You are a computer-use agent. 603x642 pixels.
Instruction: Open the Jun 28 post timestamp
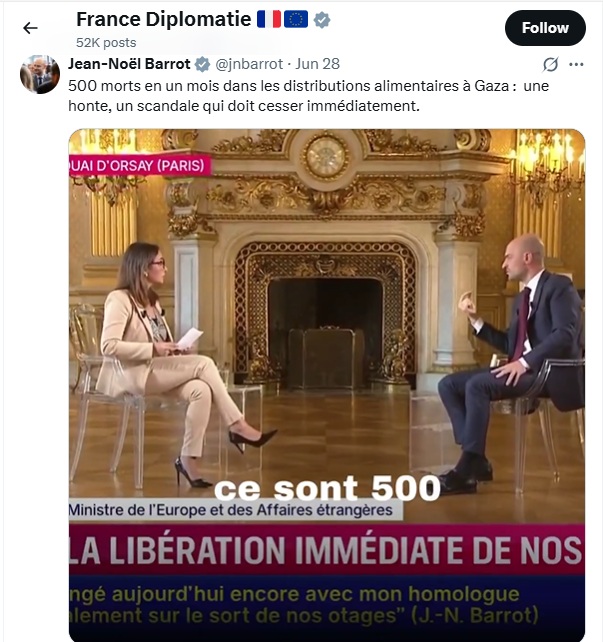pyautogui.click(x=317, y=64)
